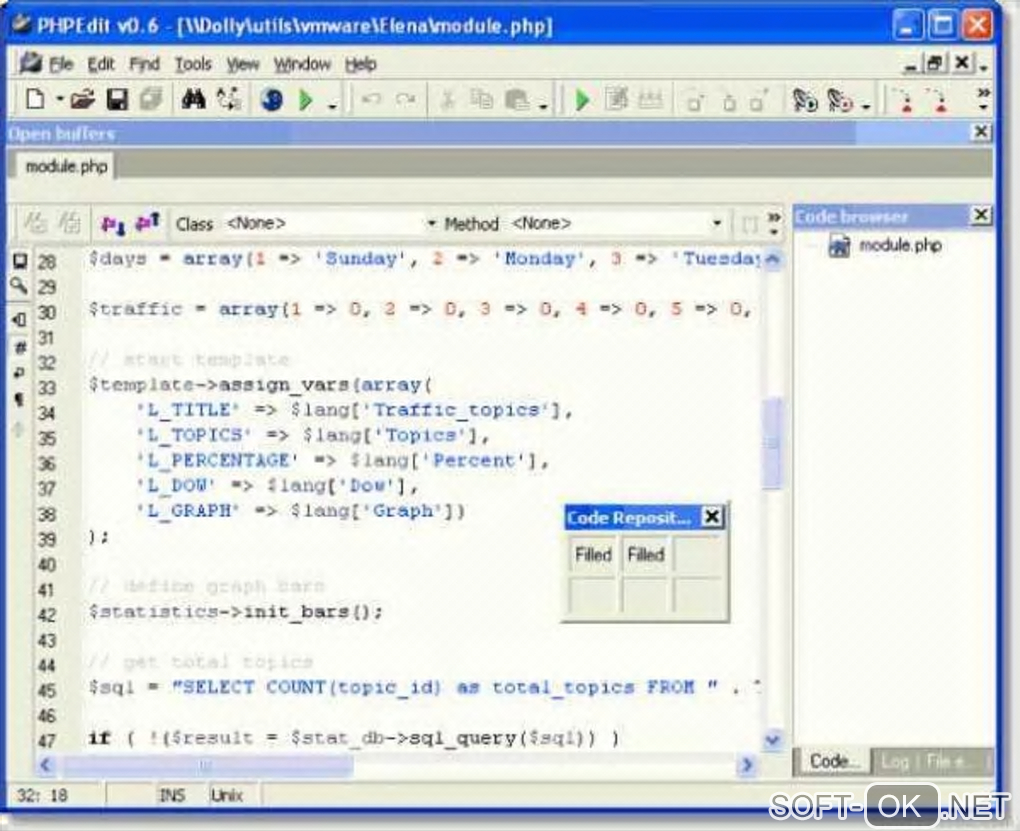Click the horizontal scrollbar thumb
This screenshot has height=831, width=1020.
207,765
